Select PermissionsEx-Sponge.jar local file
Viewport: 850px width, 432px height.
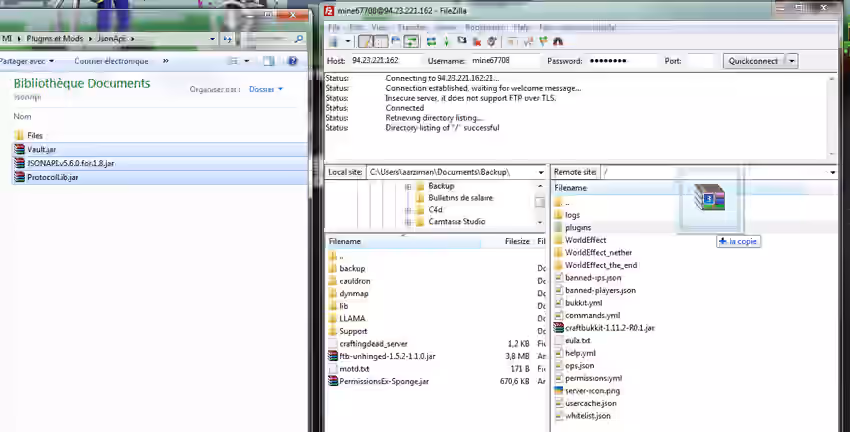pos(384,382)
